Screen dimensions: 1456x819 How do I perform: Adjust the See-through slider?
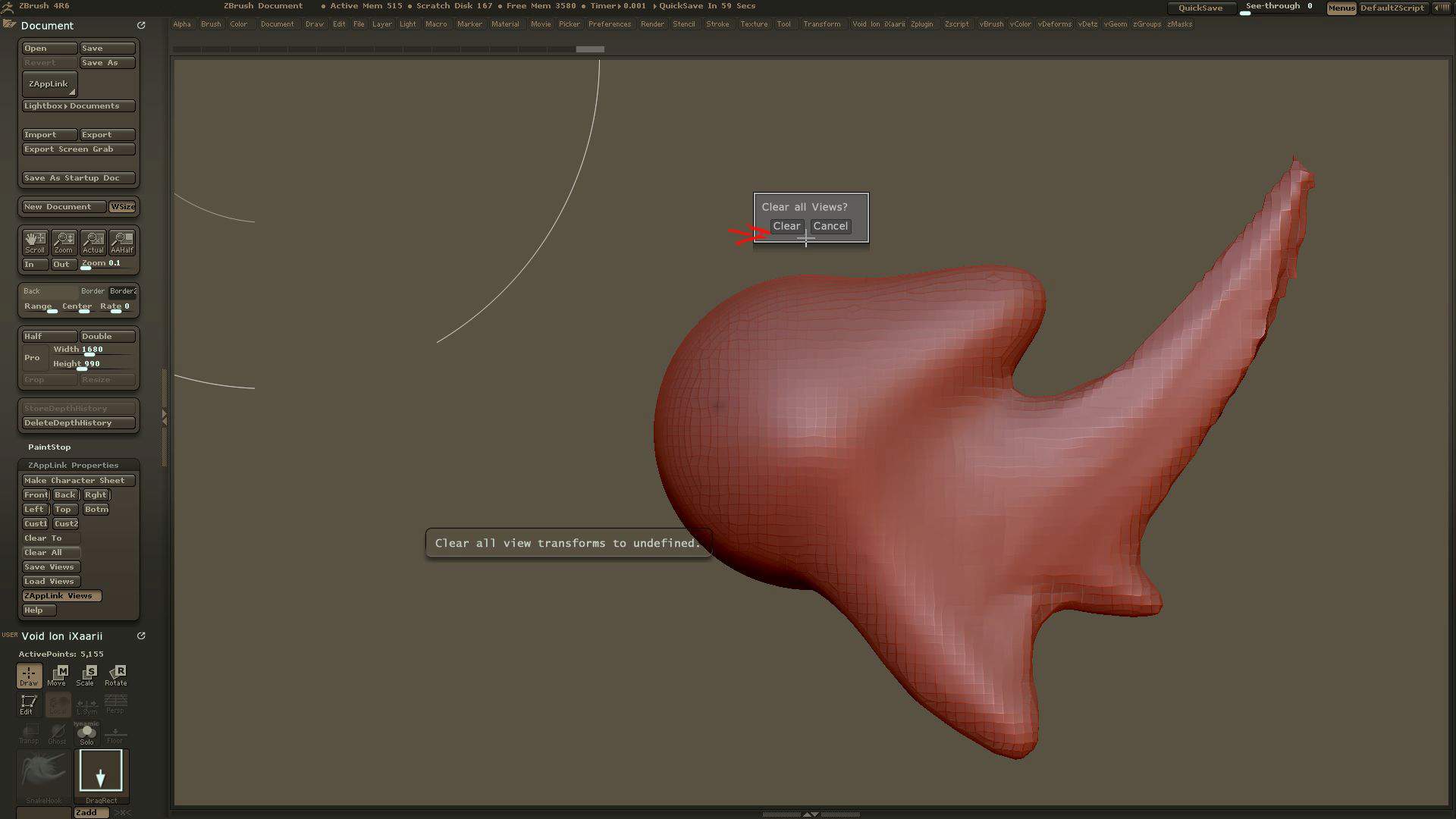pos(1280,8)
